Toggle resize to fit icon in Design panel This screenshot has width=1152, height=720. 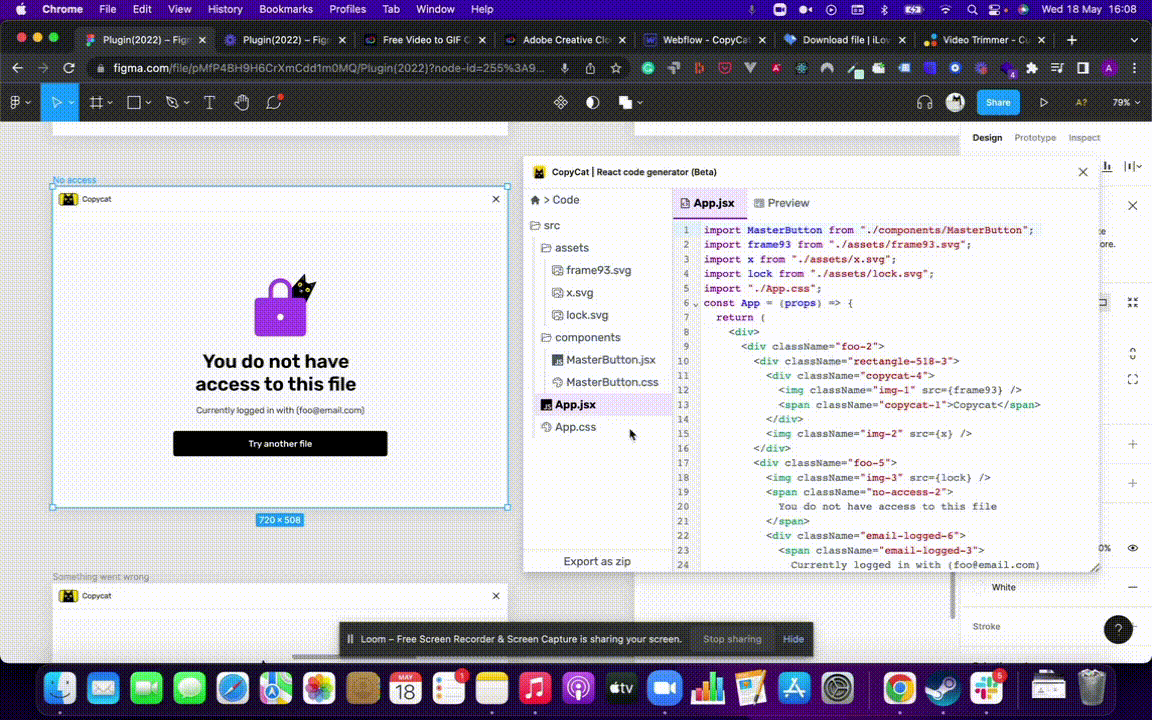pos(1133,302)
